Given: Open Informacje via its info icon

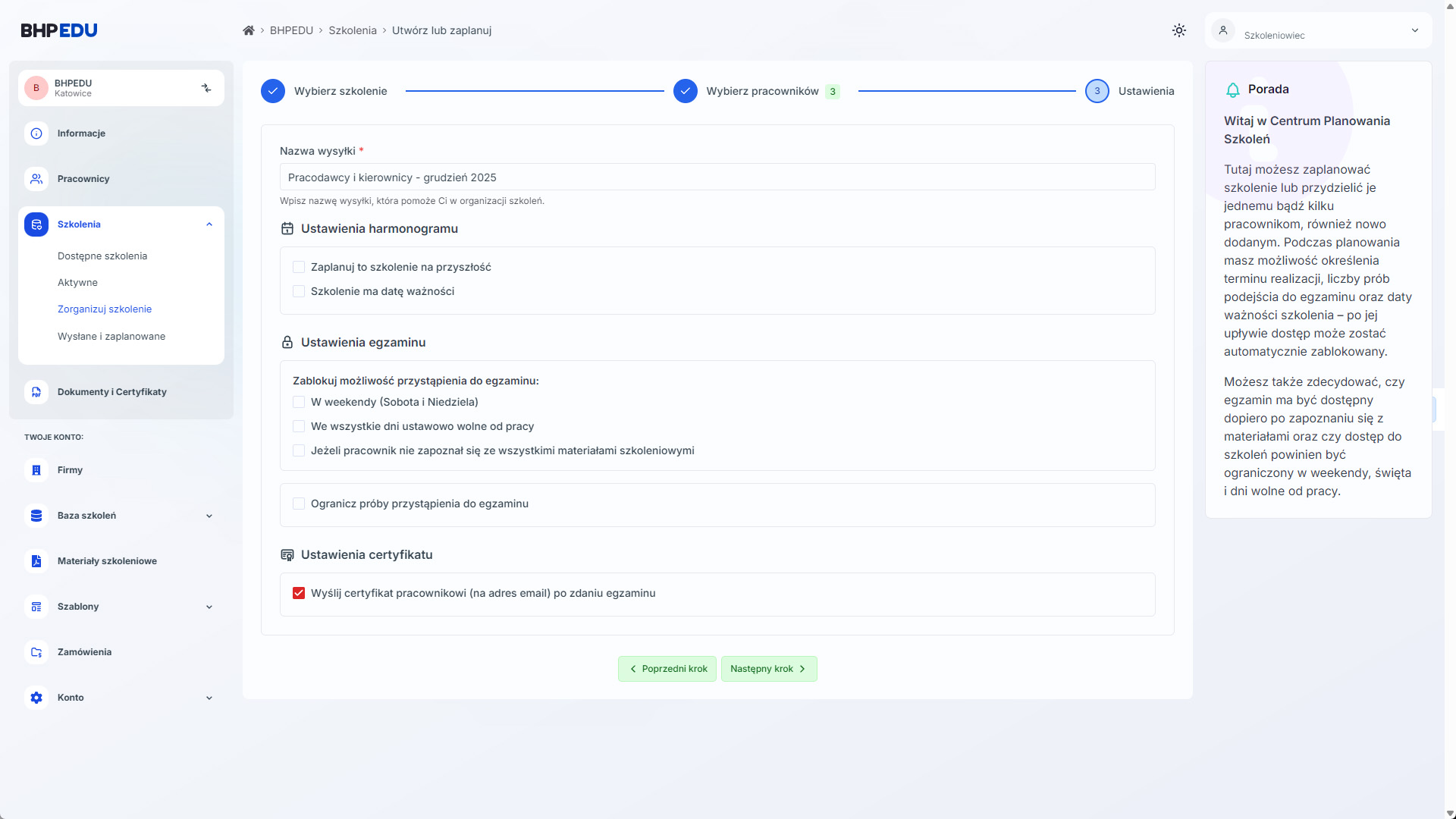Looking at the screenshot, I should click(x=36, y=133).
